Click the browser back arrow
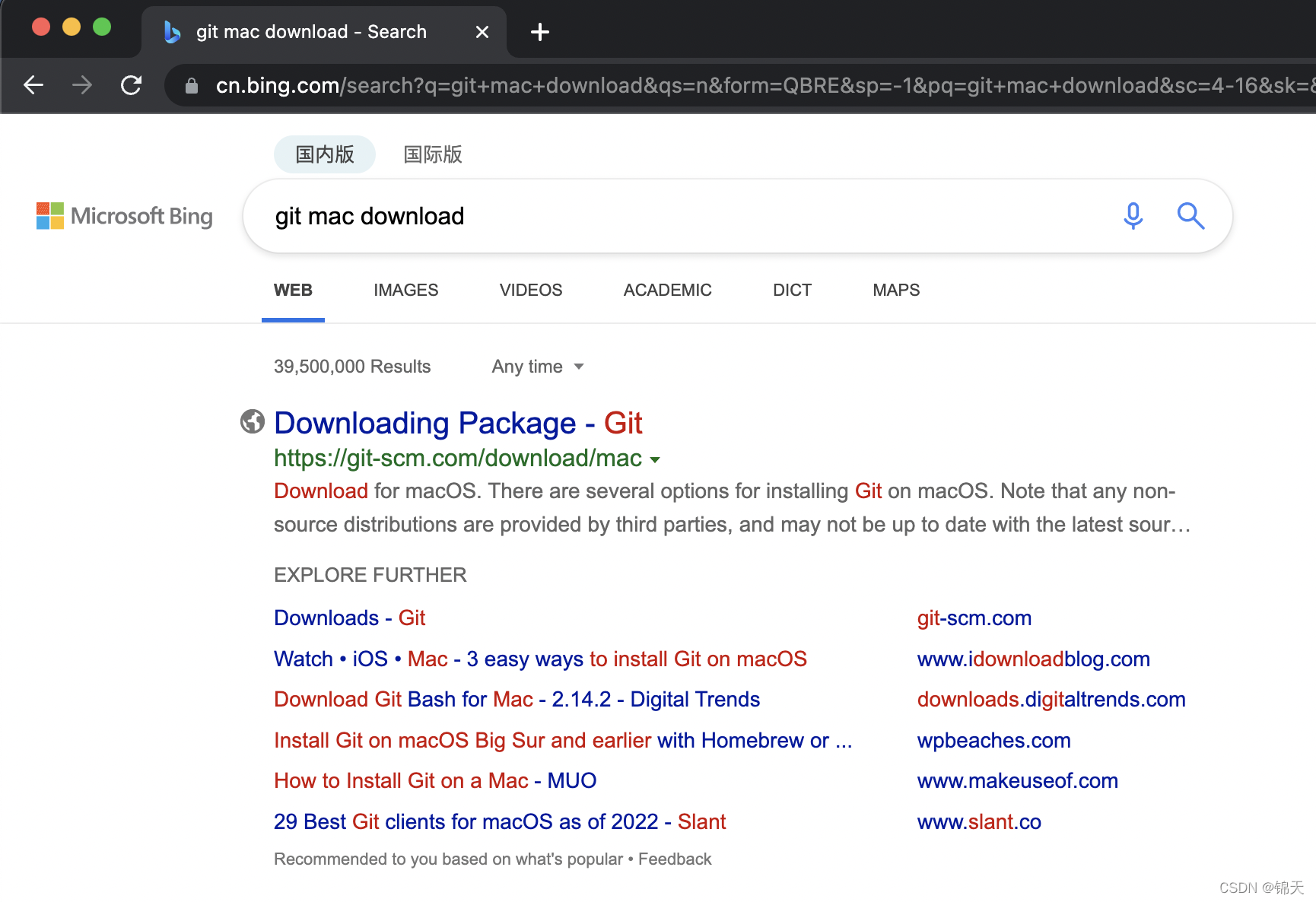The image size is (1316, 902). point(33,85)
